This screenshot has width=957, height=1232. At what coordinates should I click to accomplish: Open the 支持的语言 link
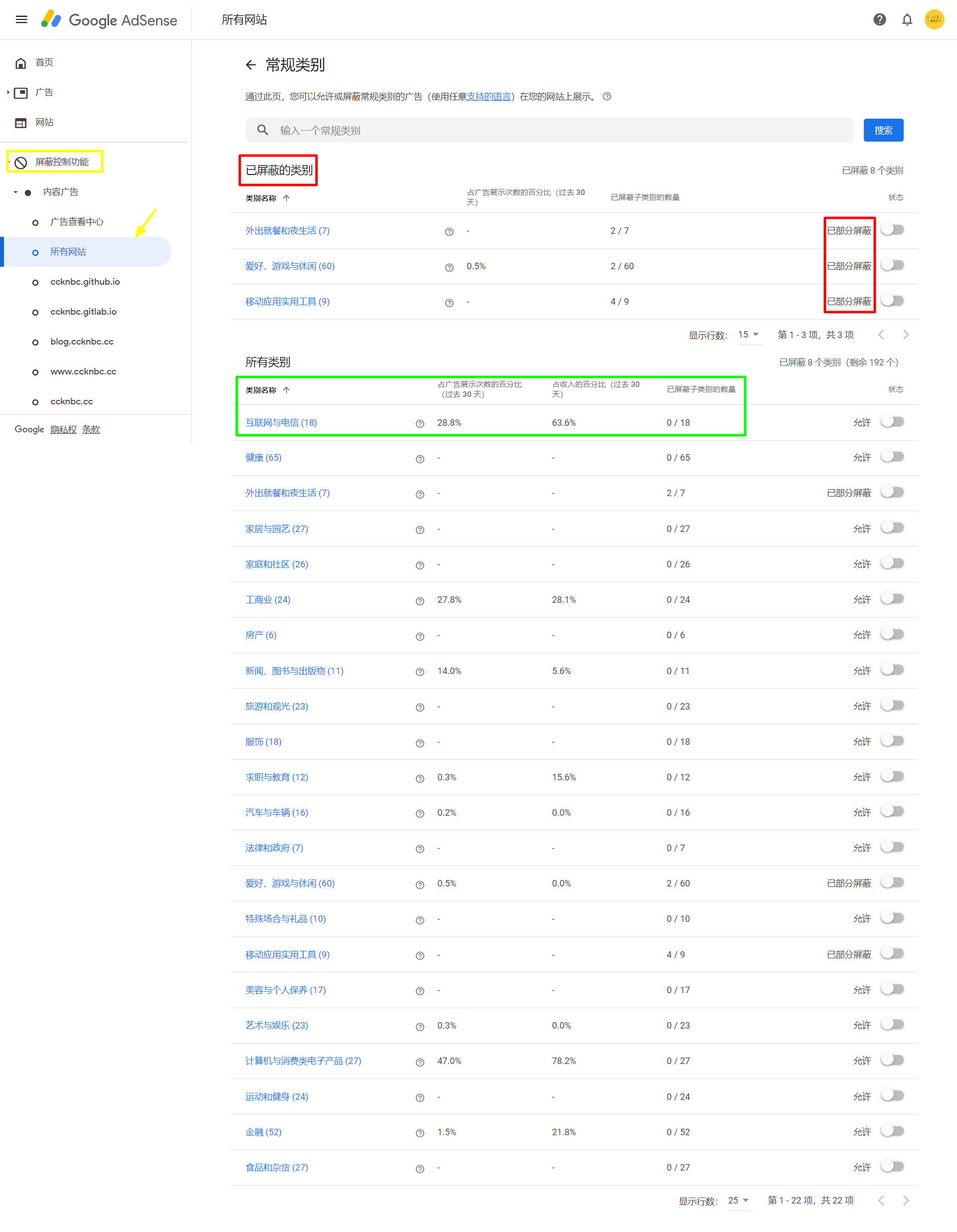490,96
